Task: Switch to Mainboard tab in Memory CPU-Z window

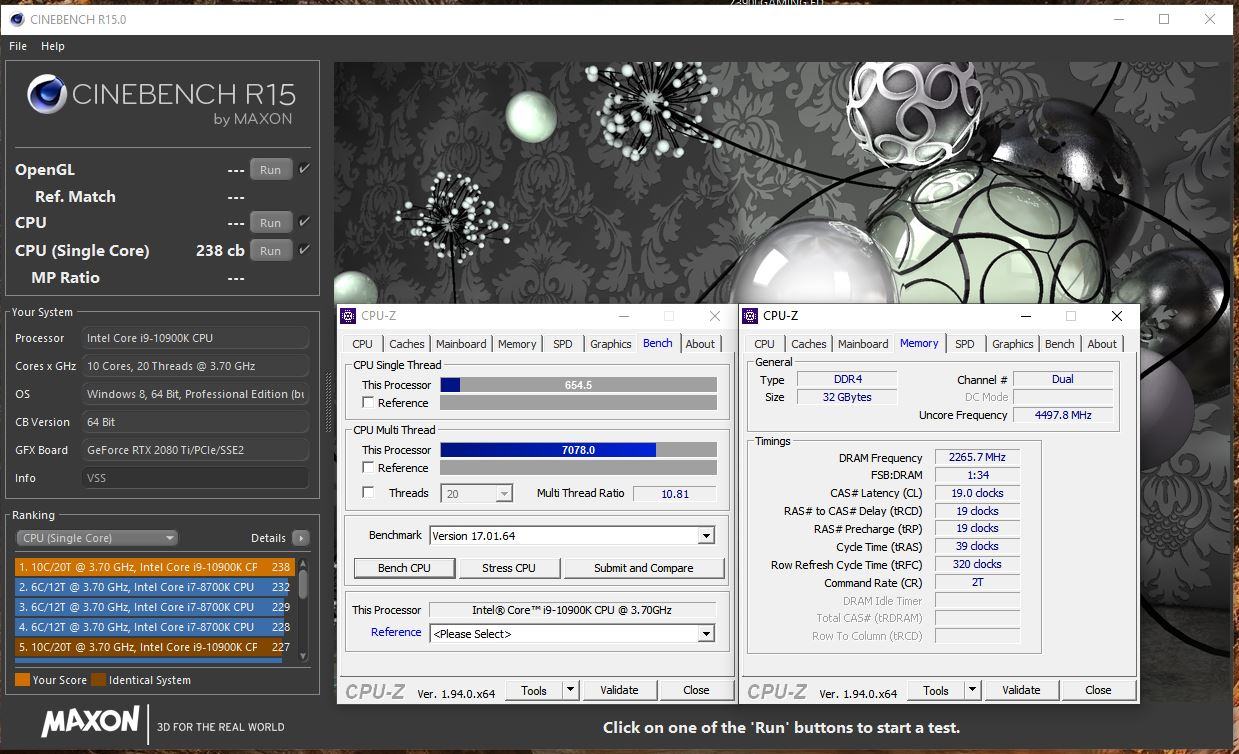Action: (863, 344)
